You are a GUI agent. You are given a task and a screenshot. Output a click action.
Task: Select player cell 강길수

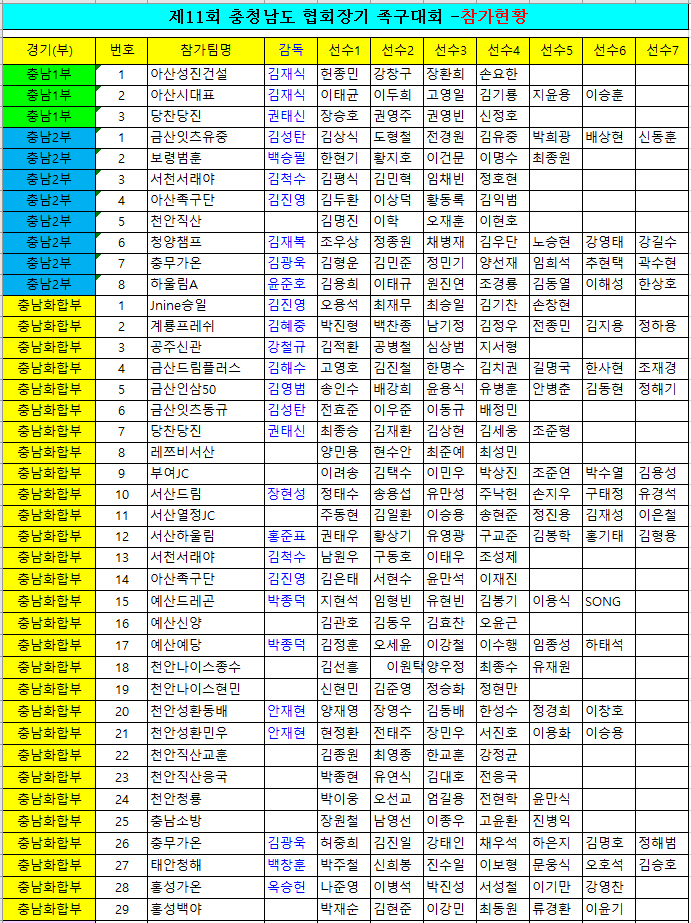tap(662, 243)
